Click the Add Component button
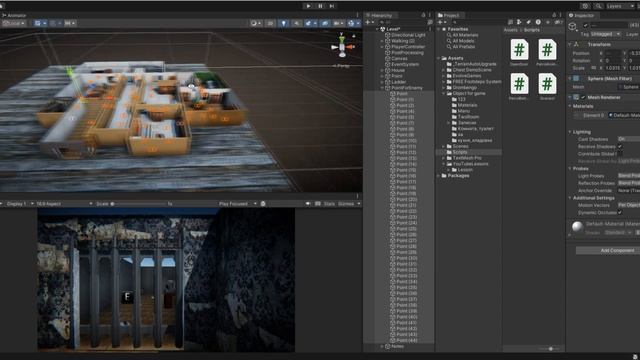Image resolution: width=640 pixels, height=360 pixels. (608, 251)
